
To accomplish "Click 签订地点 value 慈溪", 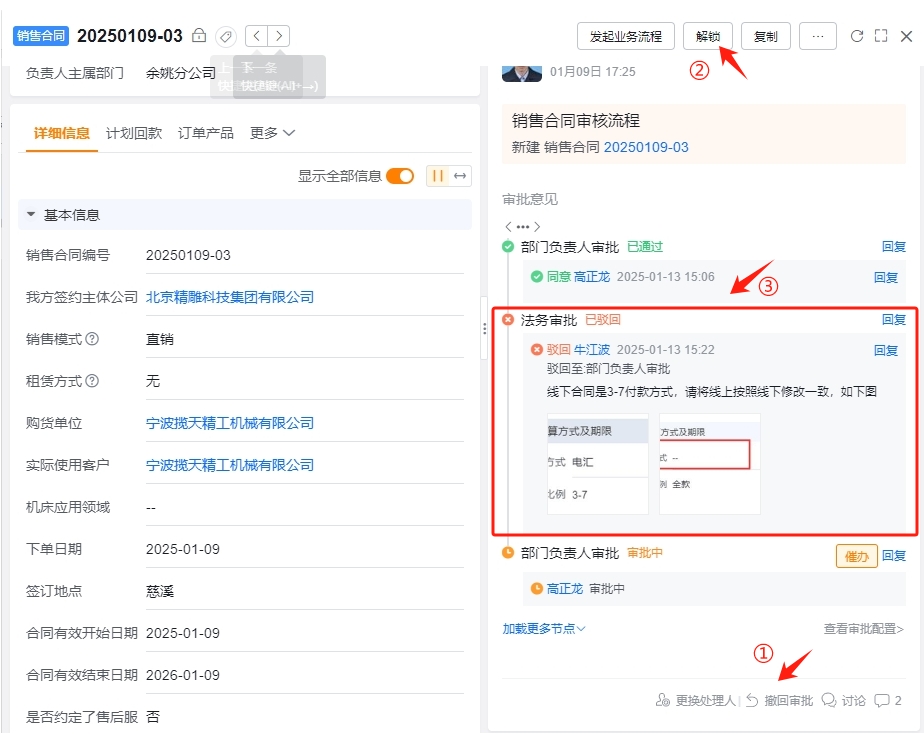I will point(160,591).
